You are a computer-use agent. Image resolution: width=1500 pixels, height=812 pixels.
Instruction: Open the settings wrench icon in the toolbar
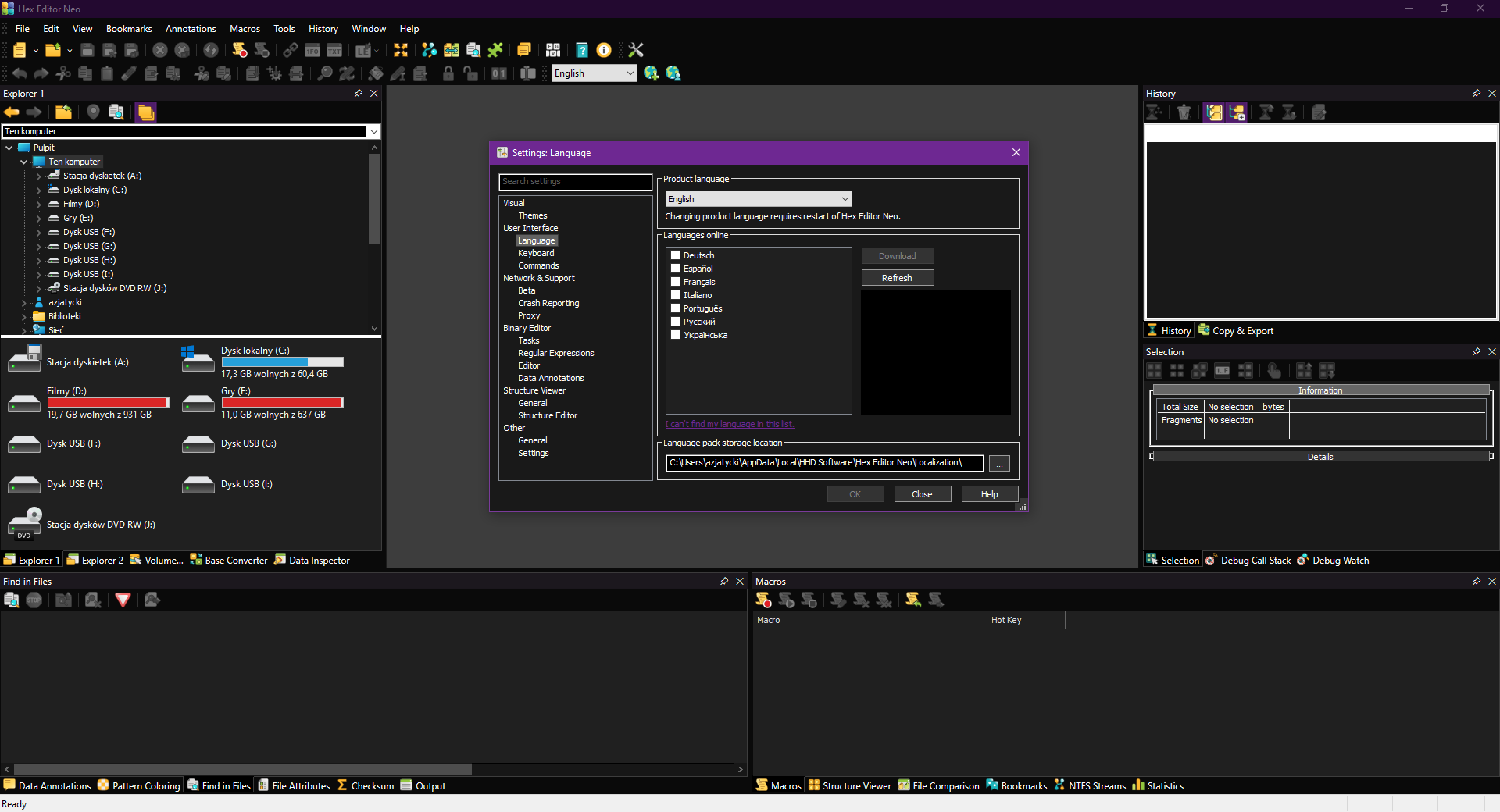click(636, 50)
